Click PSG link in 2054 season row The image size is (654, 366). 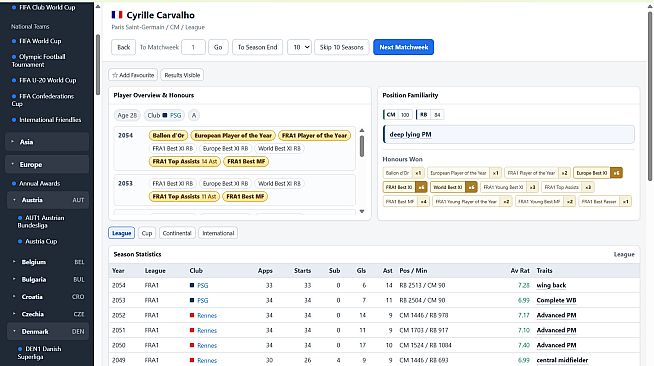coord(203,286)
